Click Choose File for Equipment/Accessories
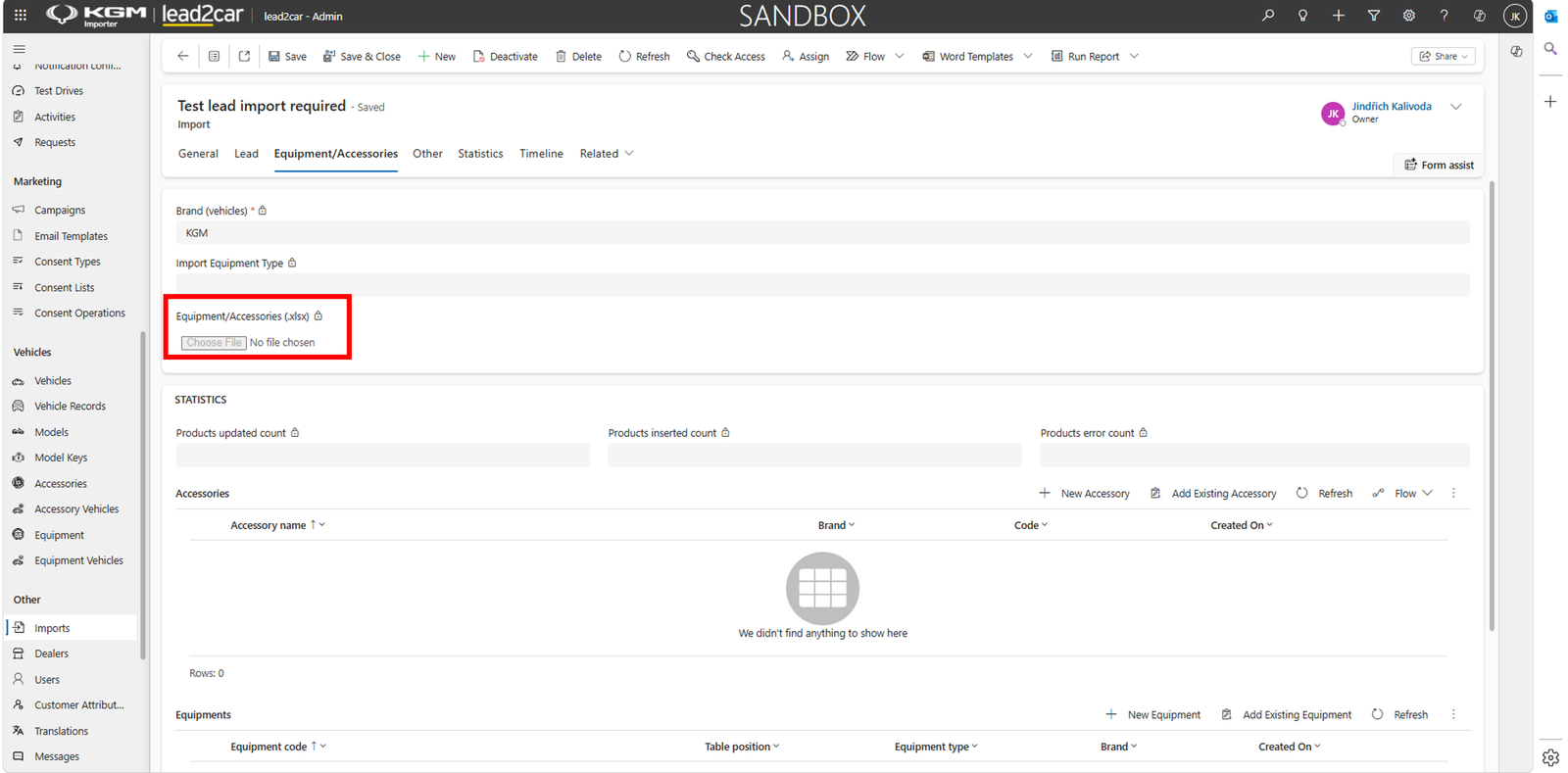Viewport: 1568px width, 773px height. coord(214,343)
